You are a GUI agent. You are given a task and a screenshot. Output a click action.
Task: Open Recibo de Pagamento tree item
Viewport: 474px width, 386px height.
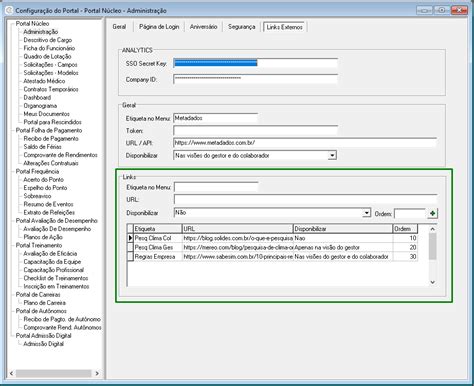tap(51, 139)
